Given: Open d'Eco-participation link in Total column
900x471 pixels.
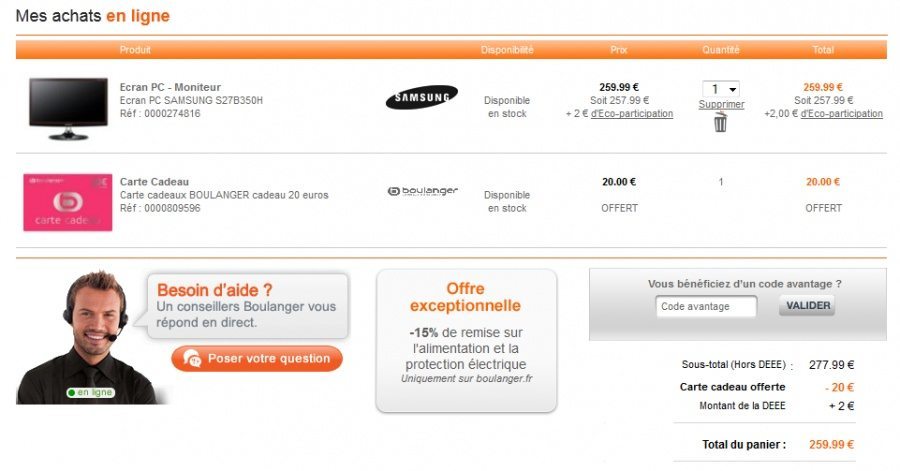Looking at the screenshot, I should (x=842, y=114).
